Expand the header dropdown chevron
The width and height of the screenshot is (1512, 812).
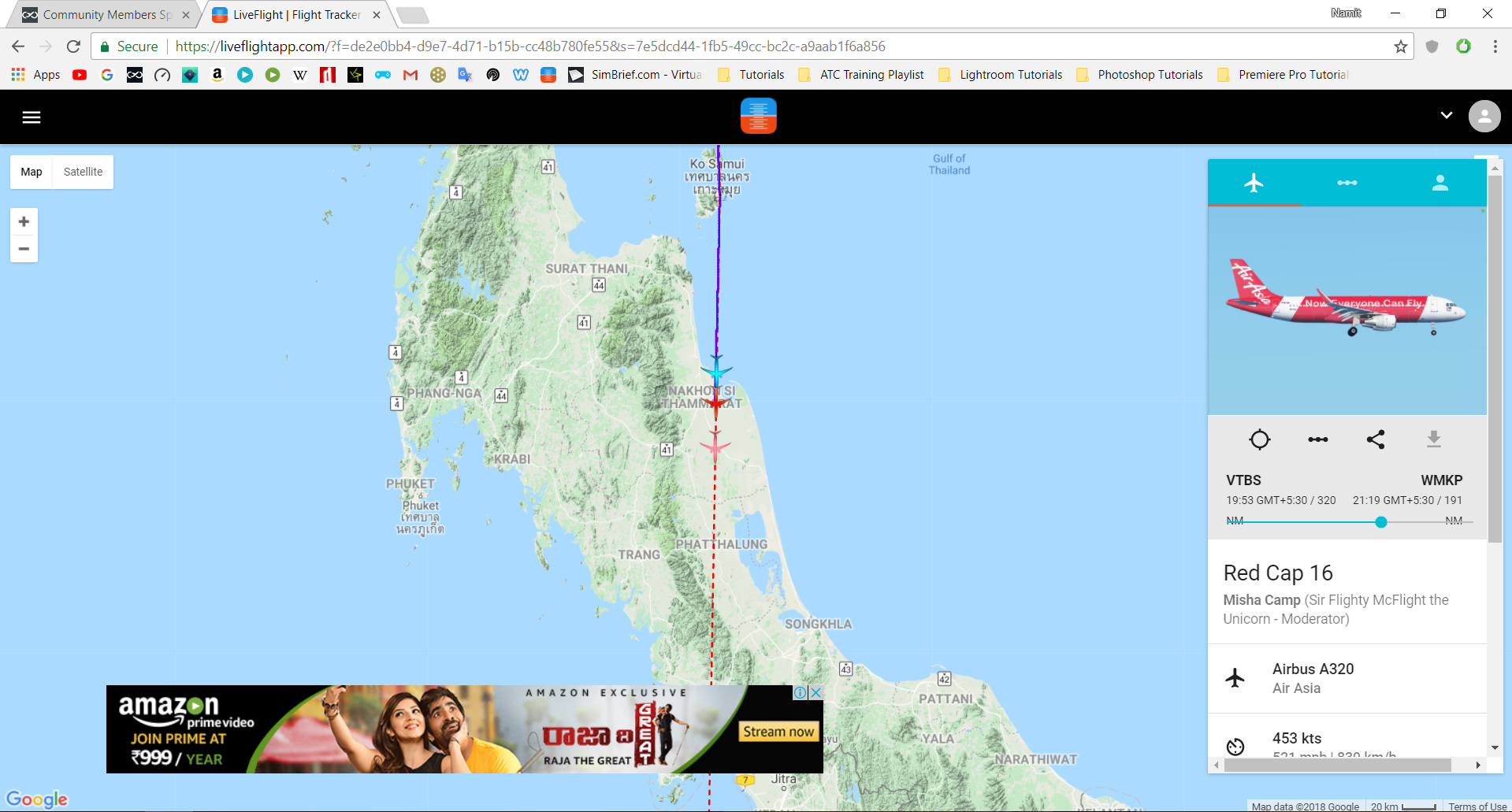(1446, 115)
